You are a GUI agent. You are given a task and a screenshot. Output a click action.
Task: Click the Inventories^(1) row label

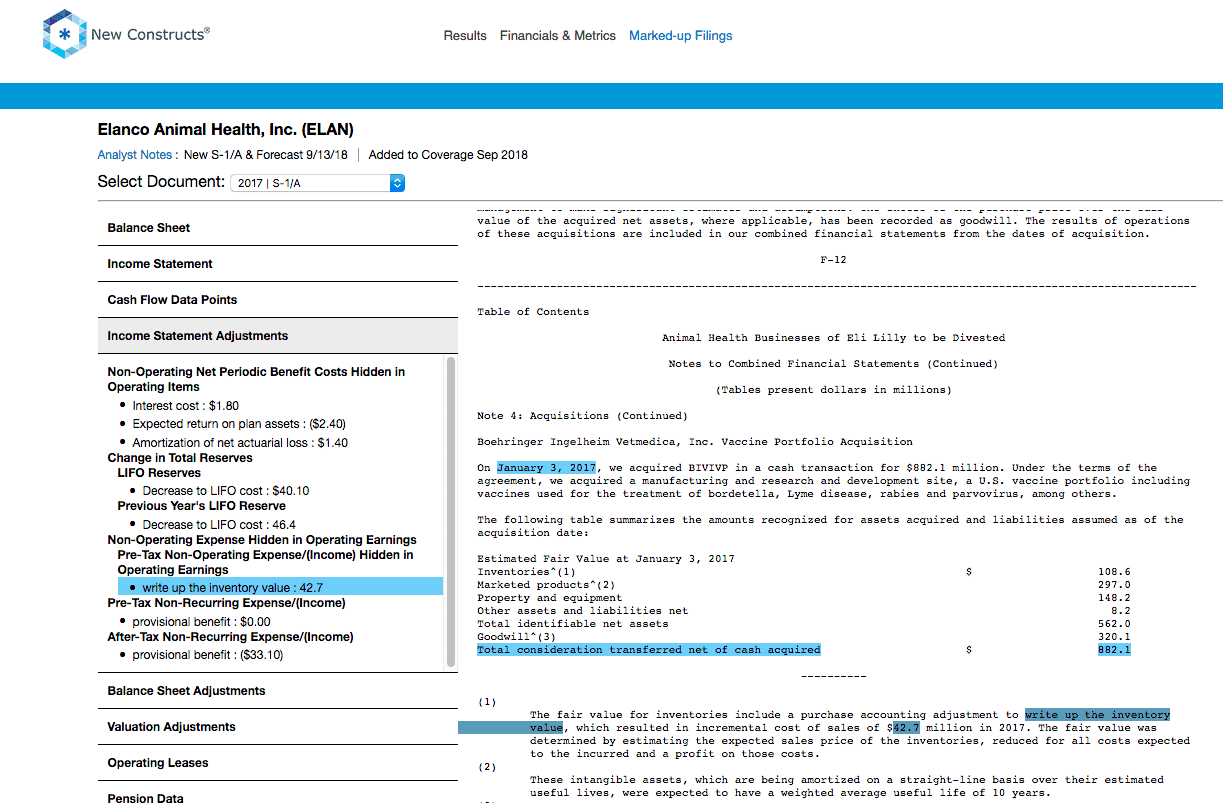tap(527, 572)
